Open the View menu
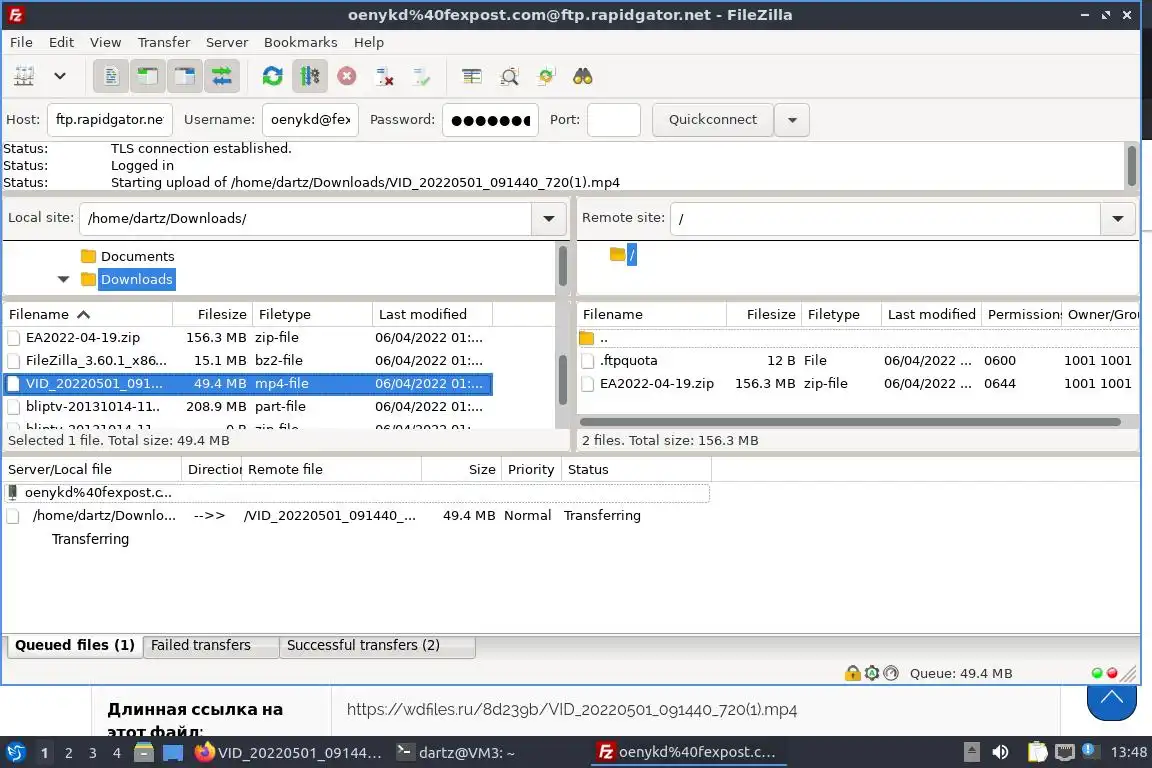This screenshot has width=1152, height=768. (x=105, y=43)
